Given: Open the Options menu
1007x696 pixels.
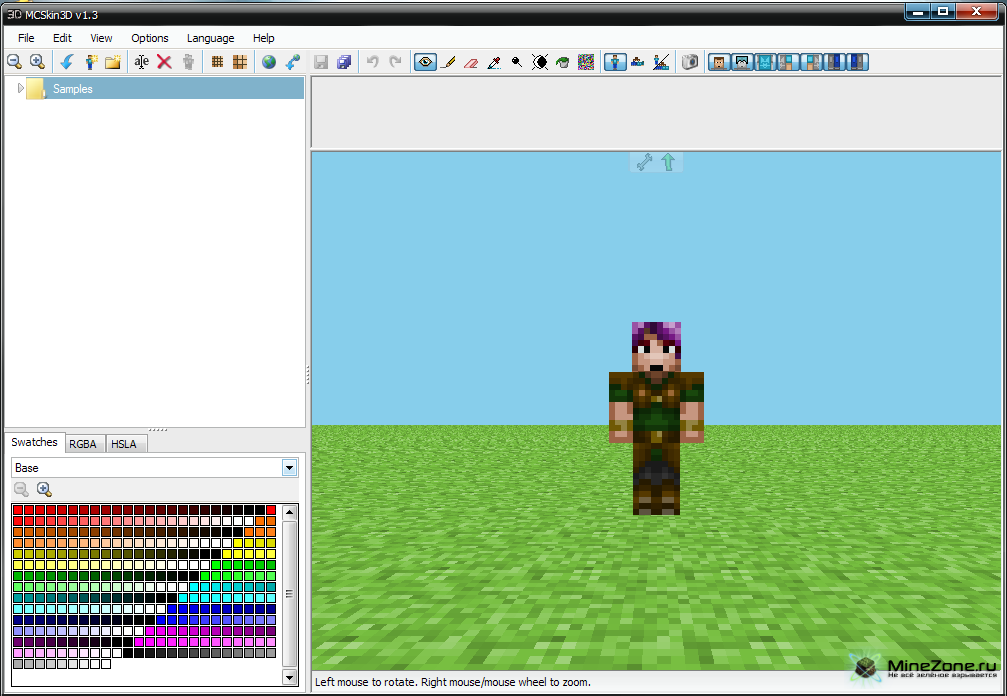Looking at the screenshot, I should click(x=150, y=38).
